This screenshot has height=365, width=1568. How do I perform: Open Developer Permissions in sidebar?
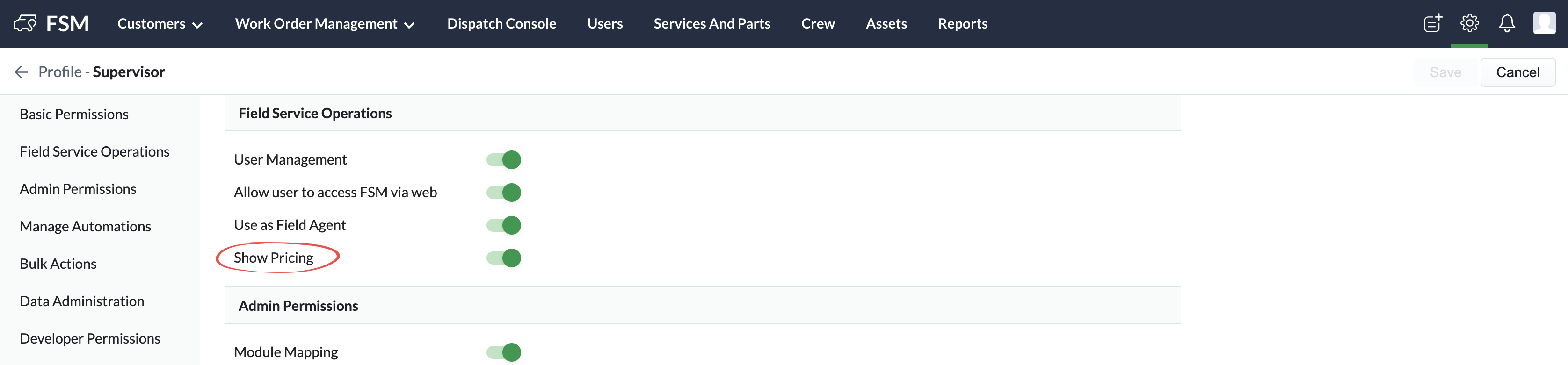coord(90,339)
